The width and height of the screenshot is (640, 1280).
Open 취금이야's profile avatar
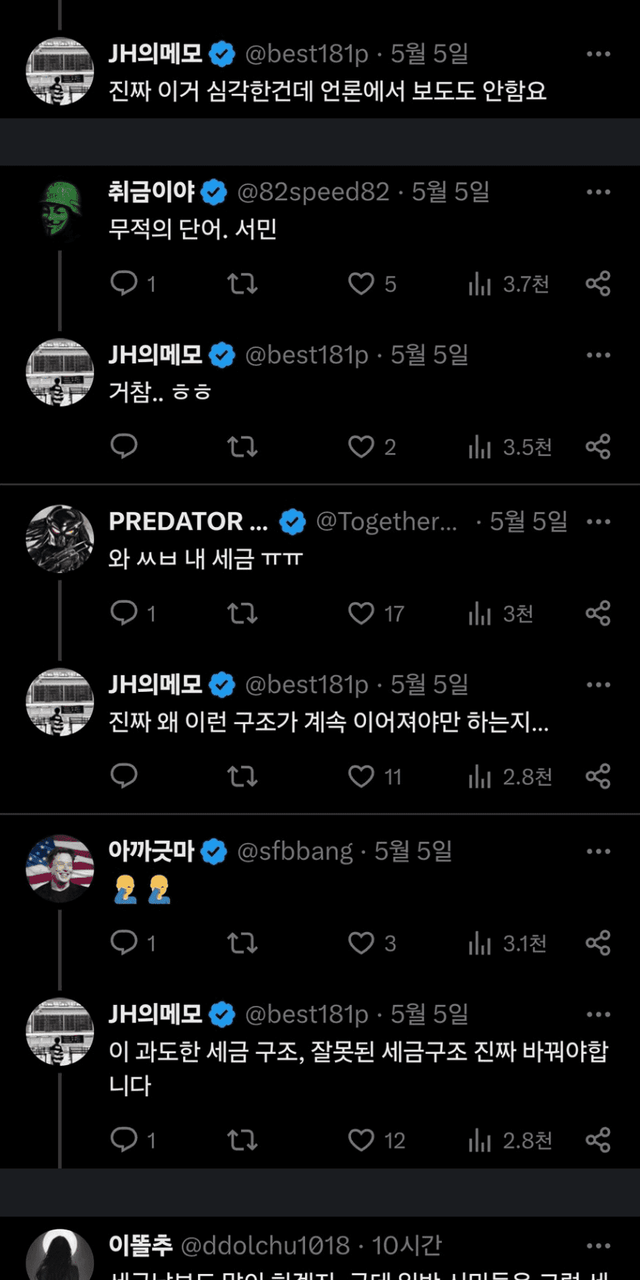59,209
